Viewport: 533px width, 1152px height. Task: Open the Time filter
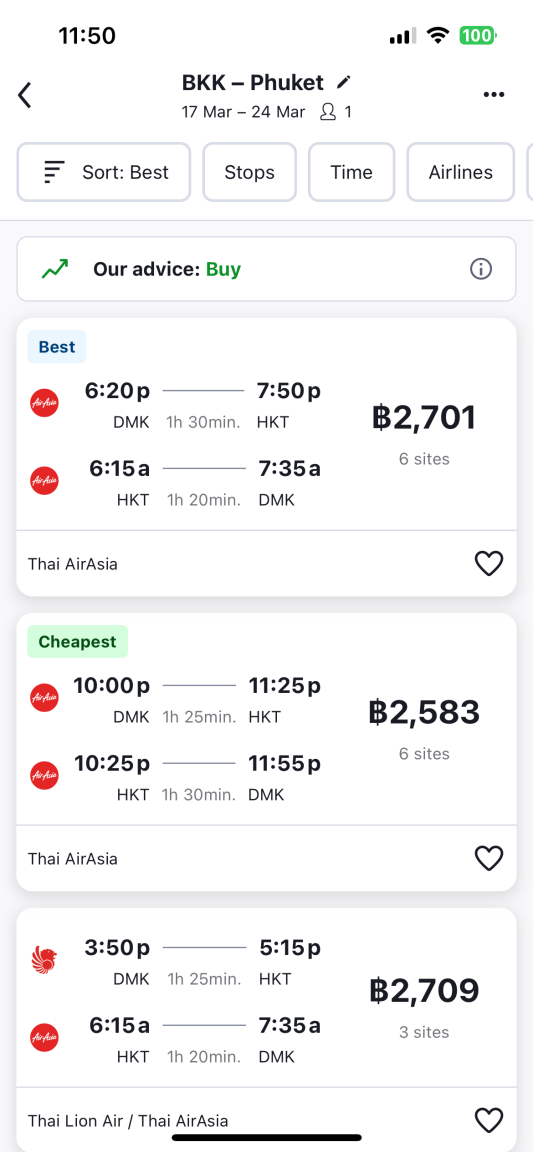pyautogui.click(x=351, y=172)
